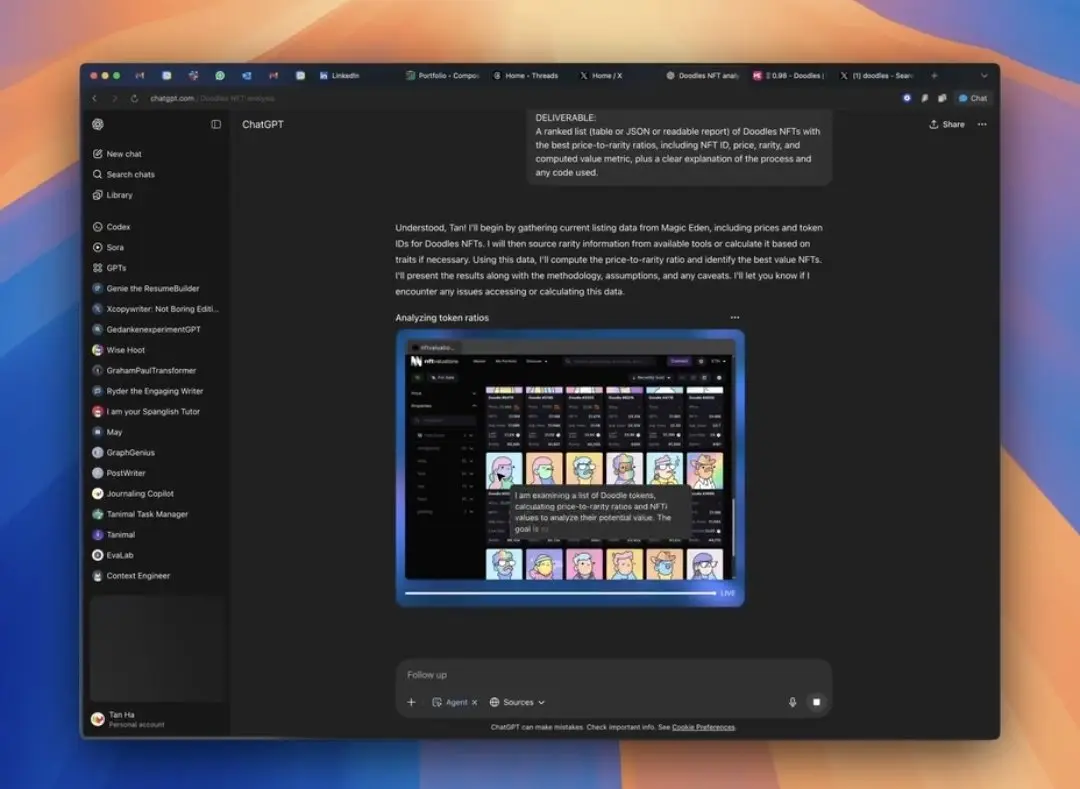Open Cookie Preferences link
Viewport: 1080px width, 789px height.
pyautogui.click(x=703, y=727)
